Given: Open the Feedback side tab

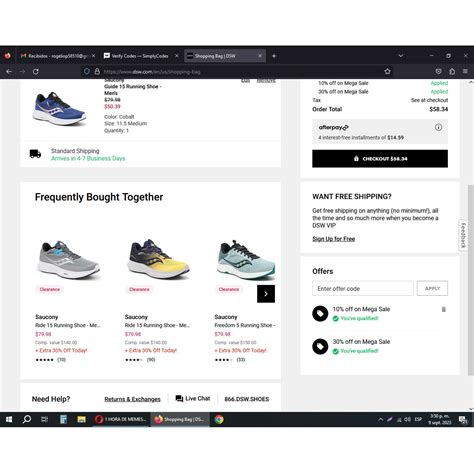Looking at the screenshot, I should click(463, 235).
